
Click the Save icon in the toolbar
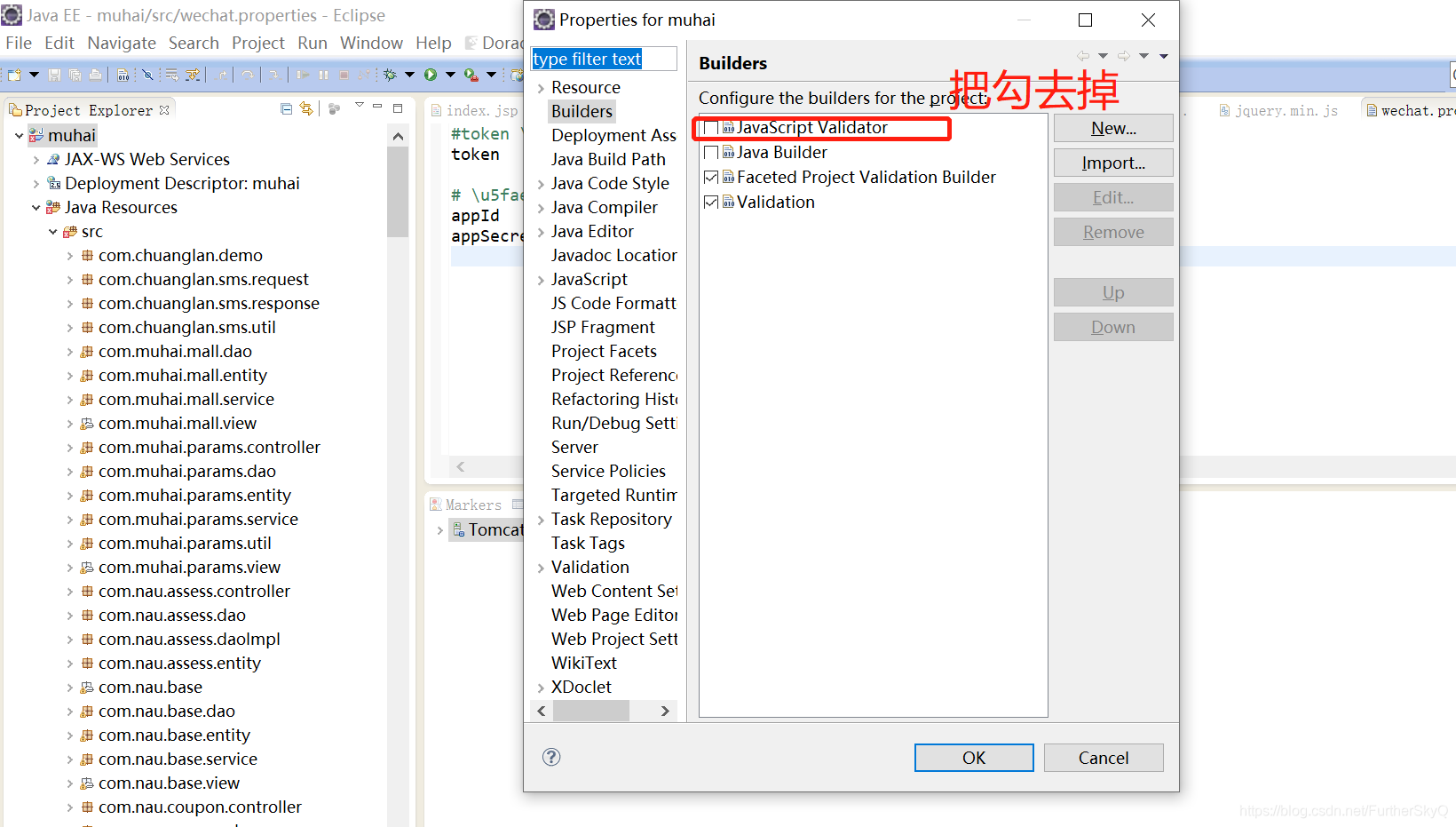click(55, 75)
